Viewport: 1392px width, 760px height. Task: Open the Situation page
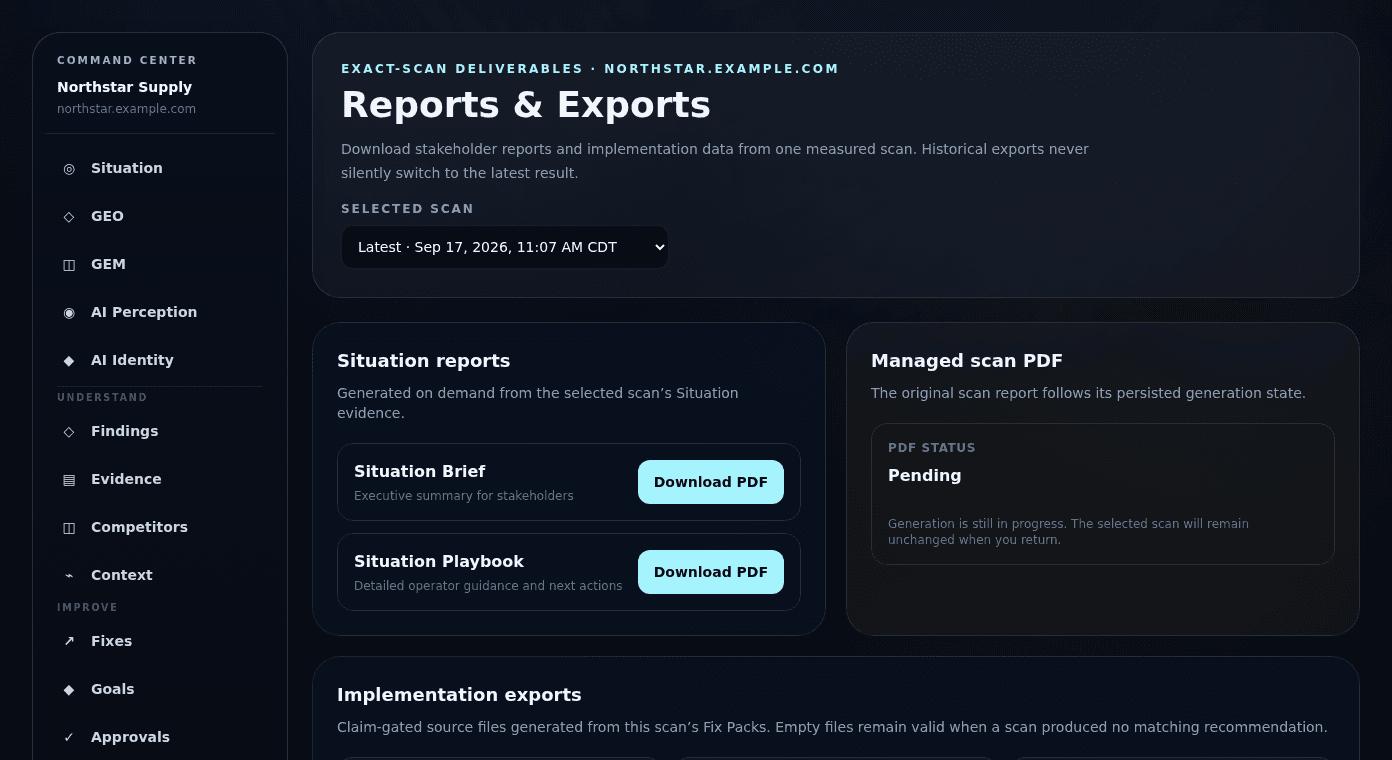pos(160,168)
